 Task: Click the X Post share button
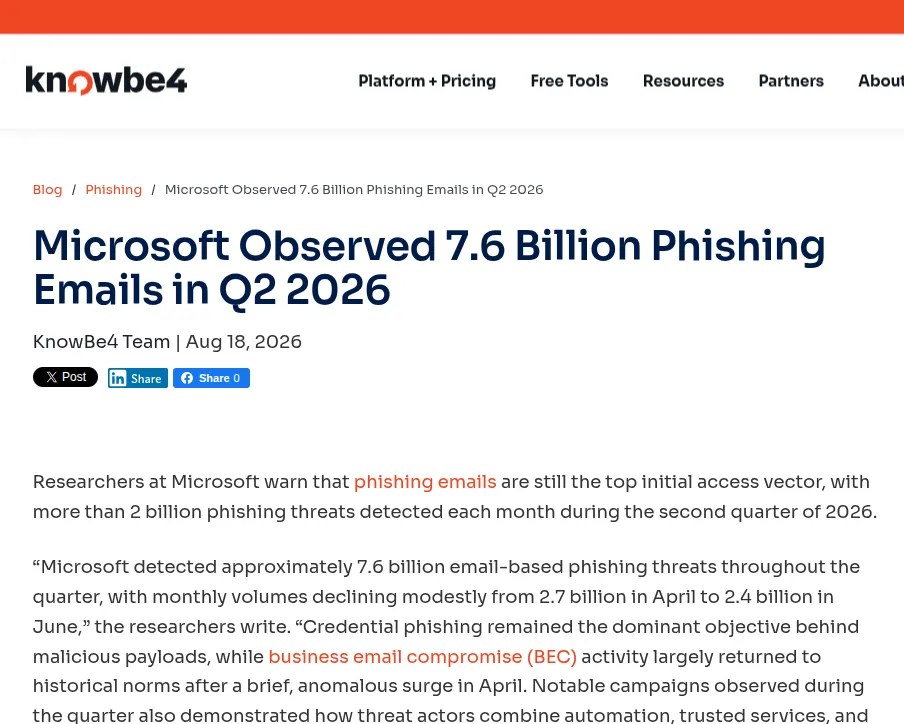tap(65, 377)
